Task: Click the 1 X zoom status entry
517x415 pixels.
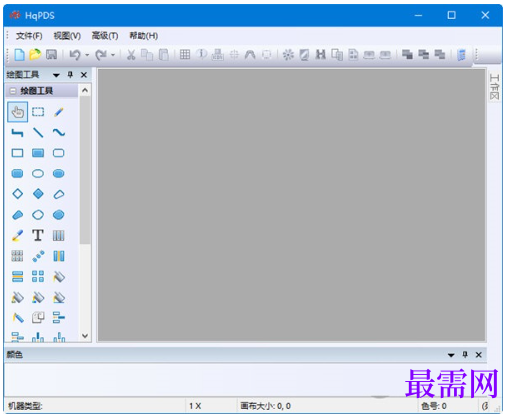Action: pyautogui.click(x=195, y=406)
